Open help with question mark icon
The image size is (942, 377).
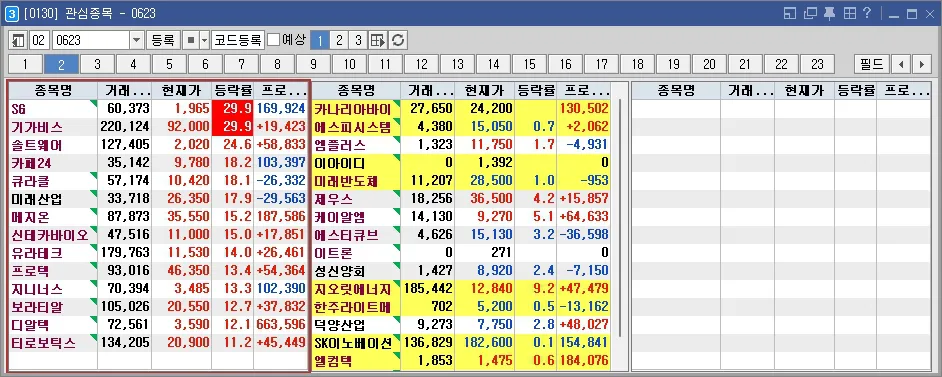(x=867, y=13)
